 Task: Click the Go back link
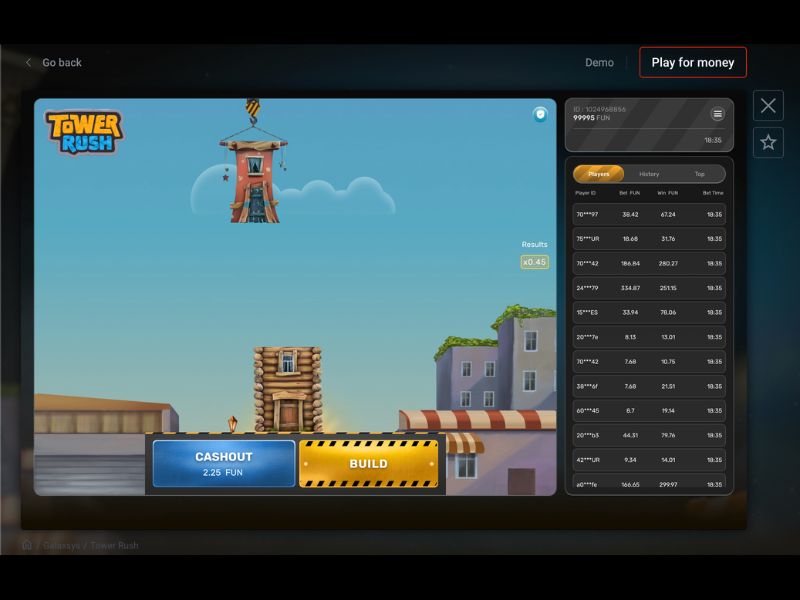[x=61, y=62]
